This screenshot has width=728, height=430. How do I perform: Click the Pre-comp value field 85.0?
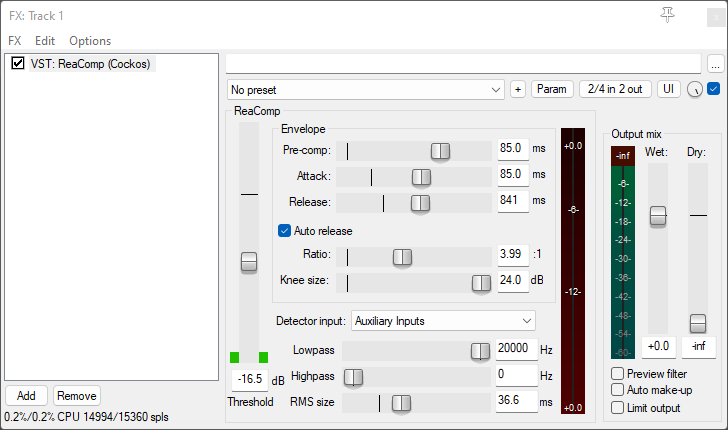click(513, 149)
